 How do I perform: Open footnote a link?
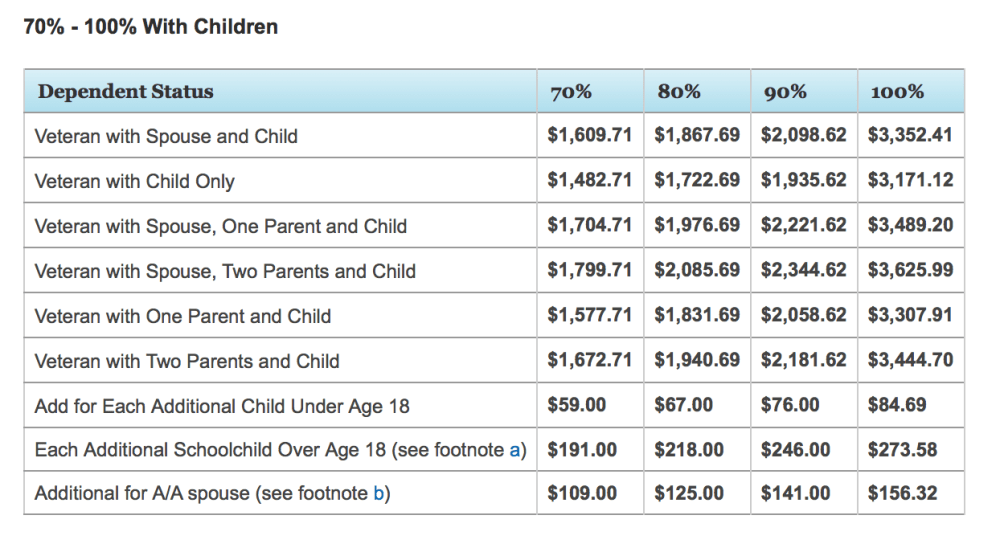pyautogui.click(x=515, y=450)
